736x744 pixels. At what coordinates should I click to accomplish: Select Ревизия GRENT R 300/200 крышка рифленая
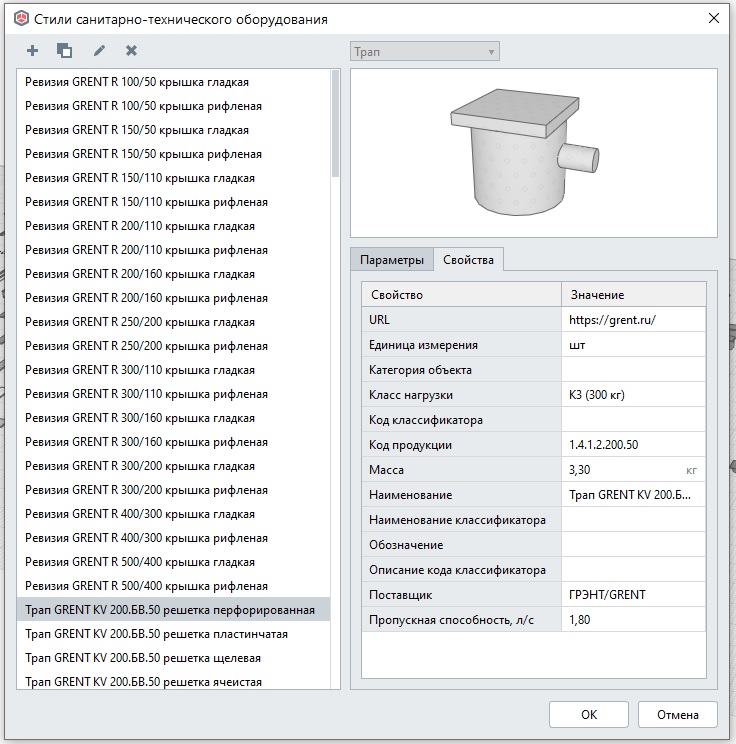pyautogui.click(x=174, y=490)
